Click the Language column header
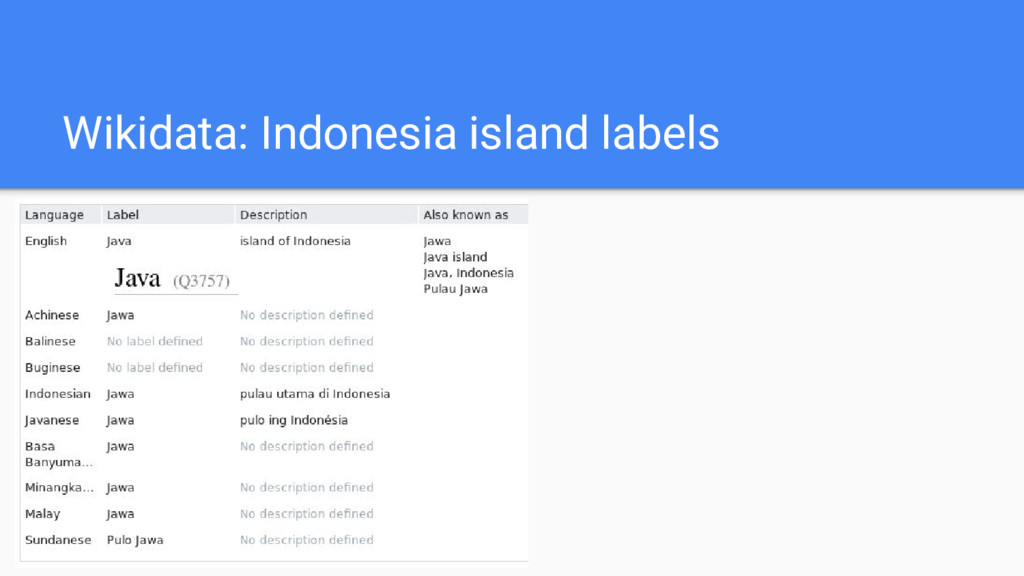Image resolution: width=1024 pixels, height=576 pixels. point(54,215)
